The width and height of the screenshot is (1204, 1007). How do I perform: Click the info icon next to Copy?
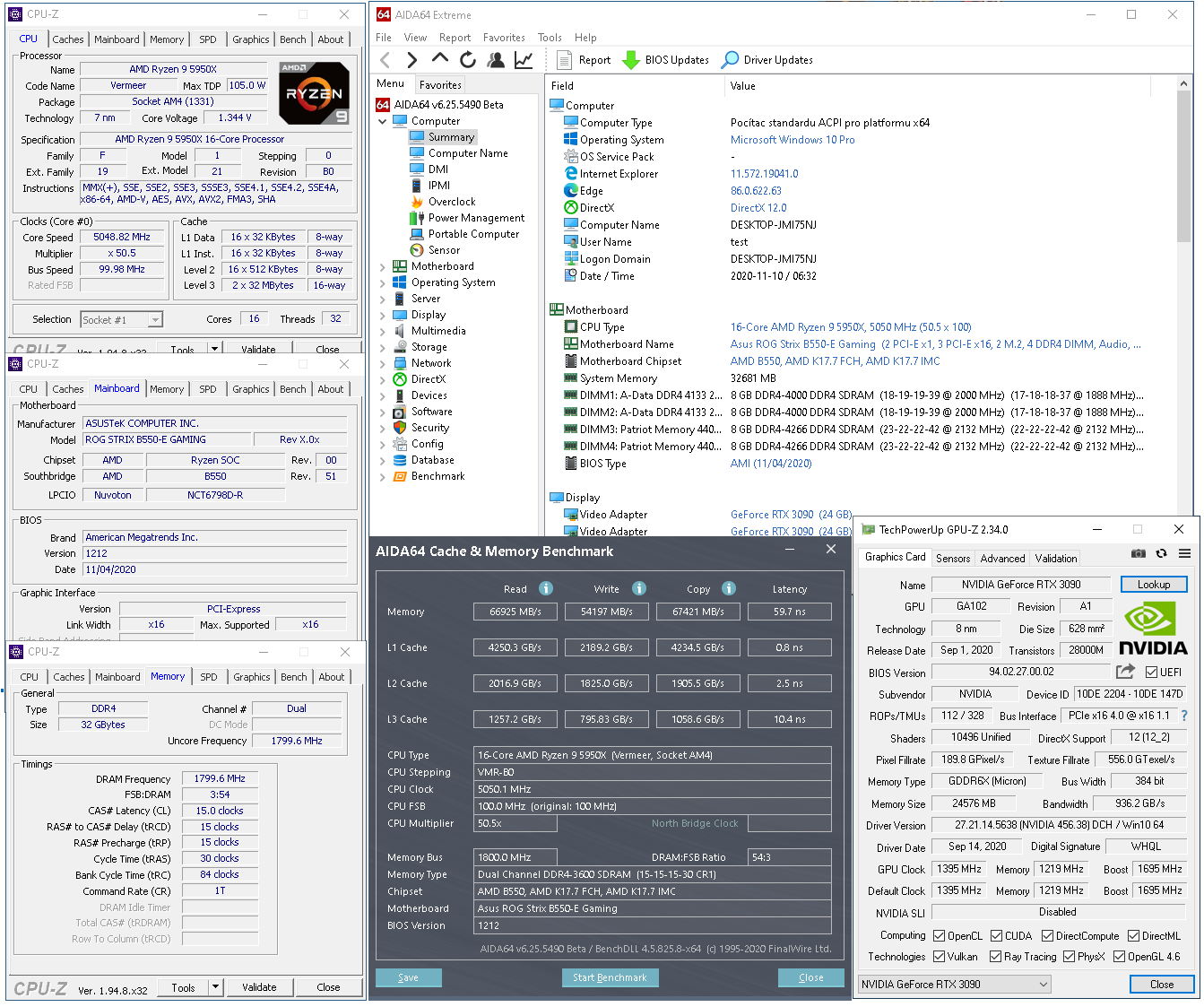click(x=729, y=588)
